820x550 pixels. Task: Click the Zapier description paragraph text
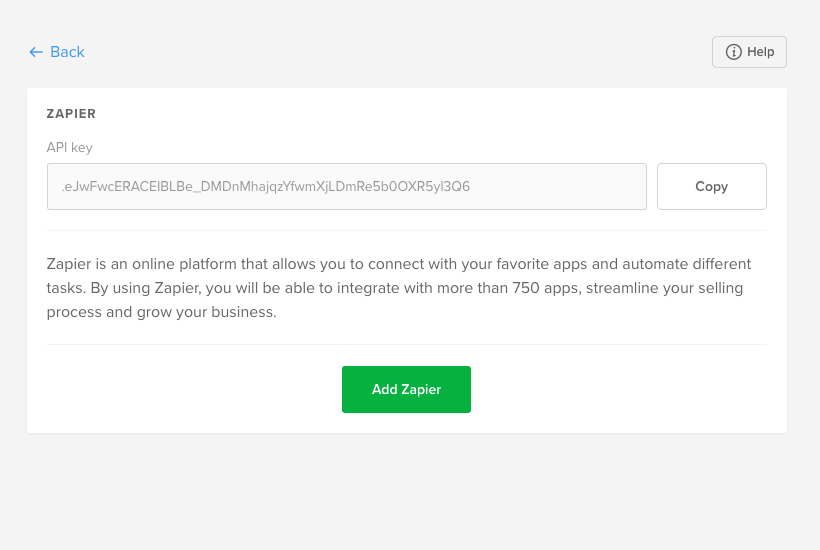click(398, 288)
